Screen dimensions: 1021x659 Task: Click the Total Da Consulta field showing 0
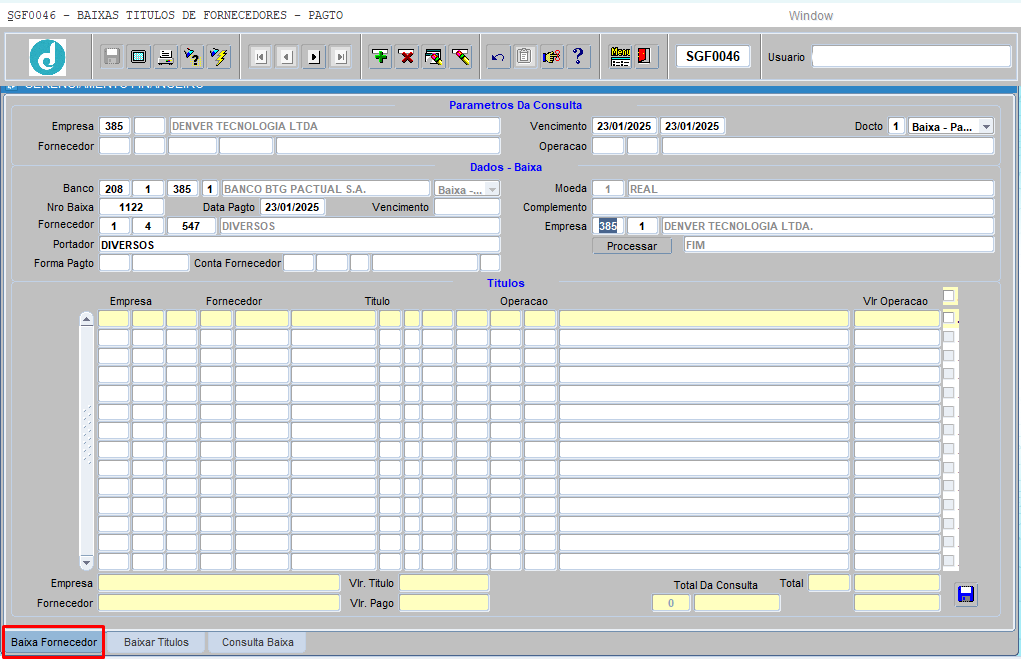coord(671,603)
